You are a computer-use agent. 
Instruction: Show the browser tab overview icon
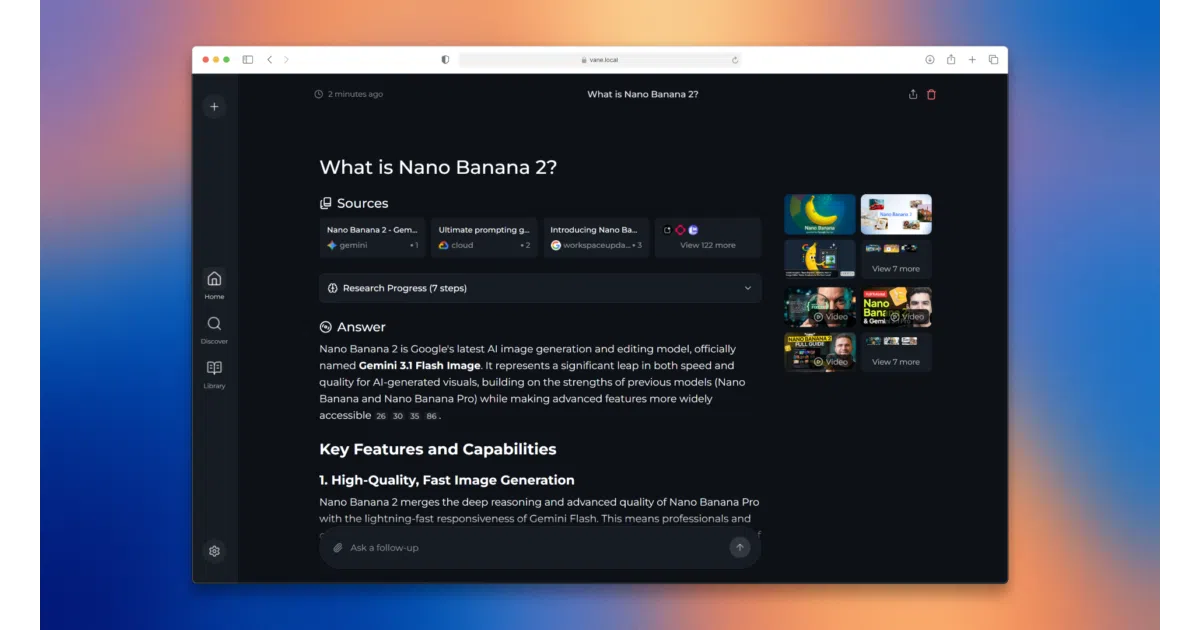point(993,60)
